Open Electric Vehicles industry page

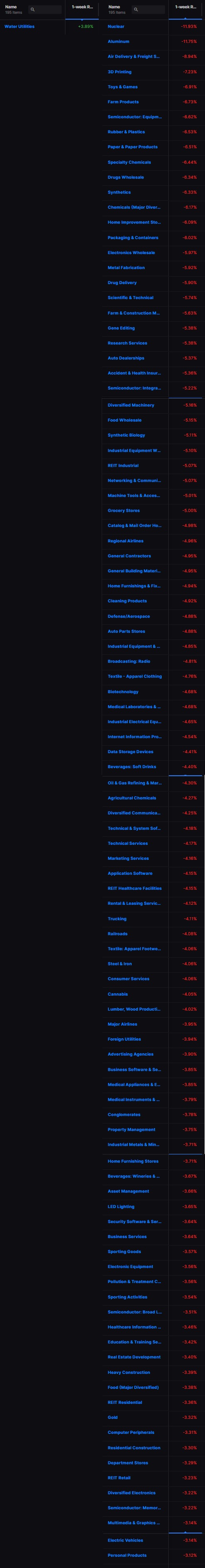(125, 1540)
